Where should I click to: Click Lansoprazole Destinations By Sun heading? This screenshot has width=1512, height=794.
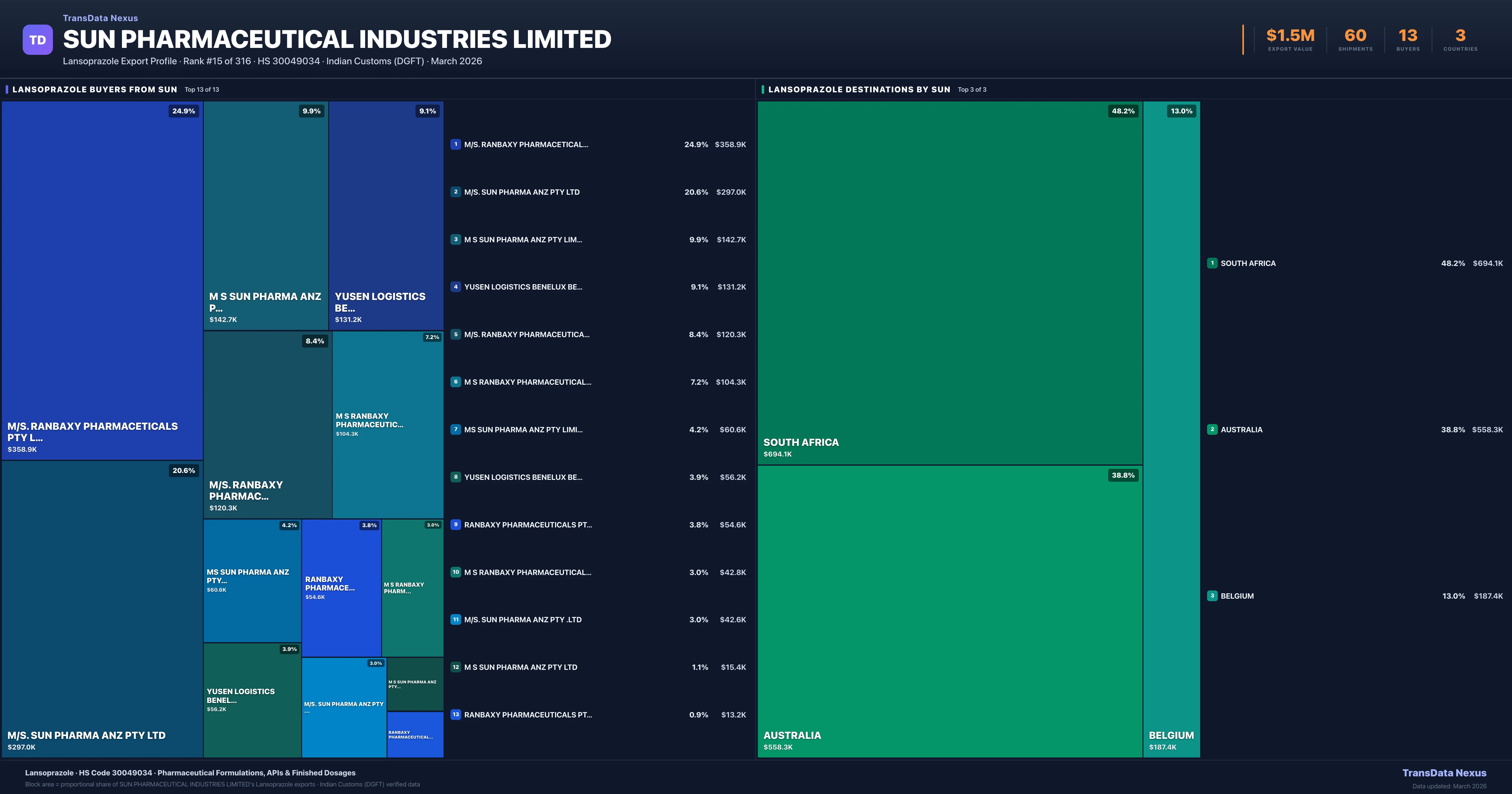tap(859, 89)
